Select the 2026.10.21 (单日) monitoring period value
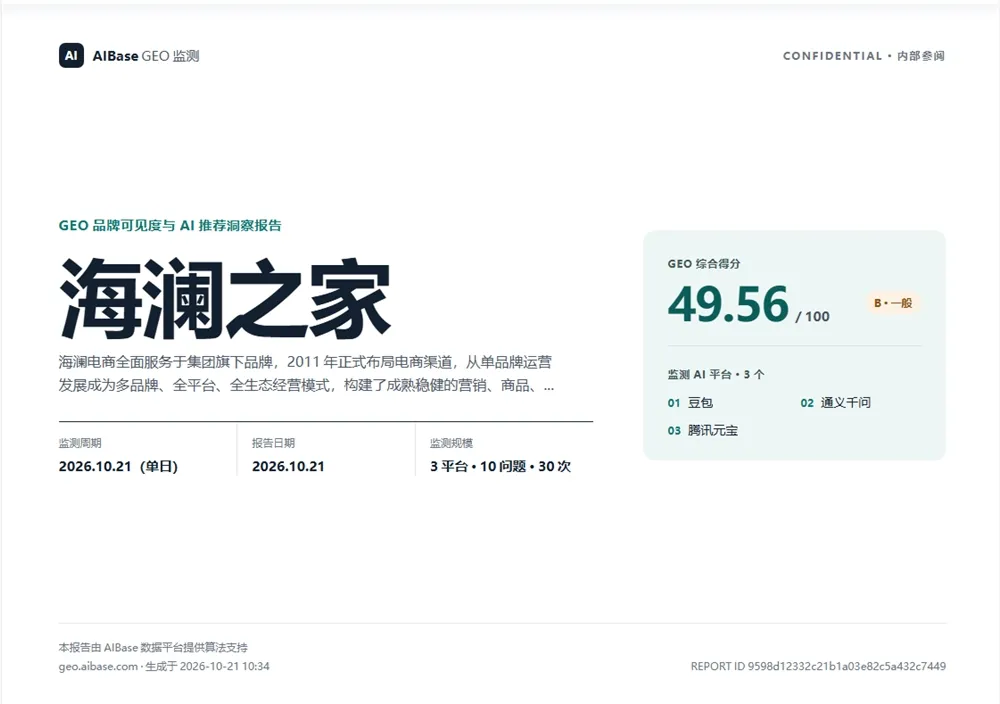 click(118, 466)
